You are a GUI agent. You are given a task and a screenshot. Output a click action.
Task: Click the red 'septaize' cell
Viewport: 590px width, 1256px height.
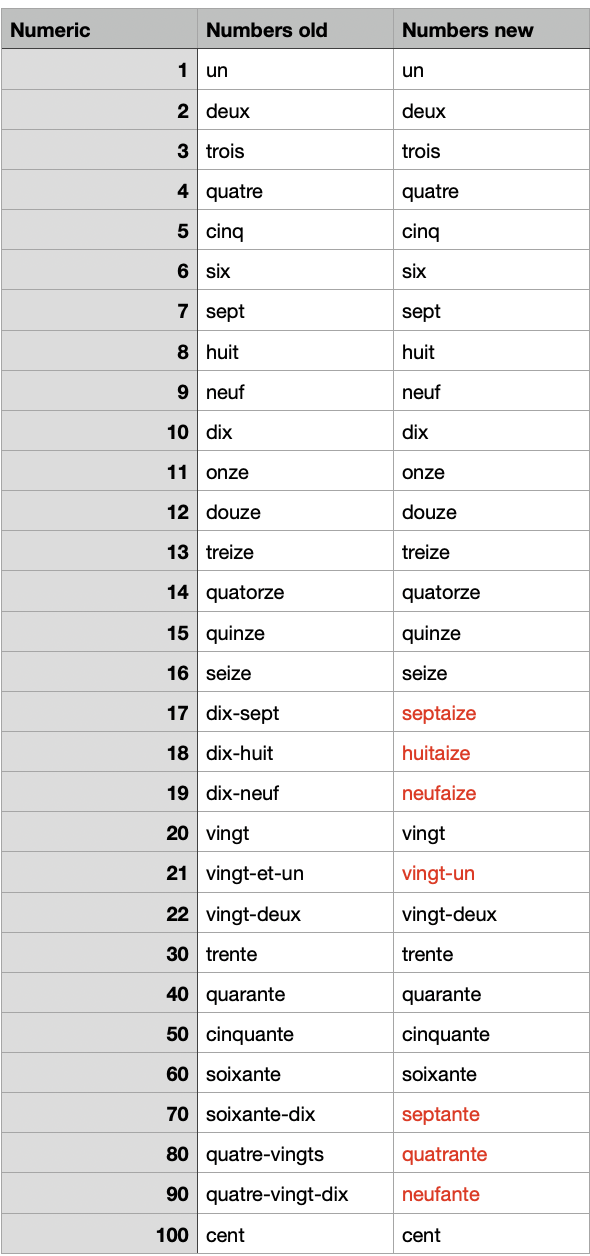point(491,713)
